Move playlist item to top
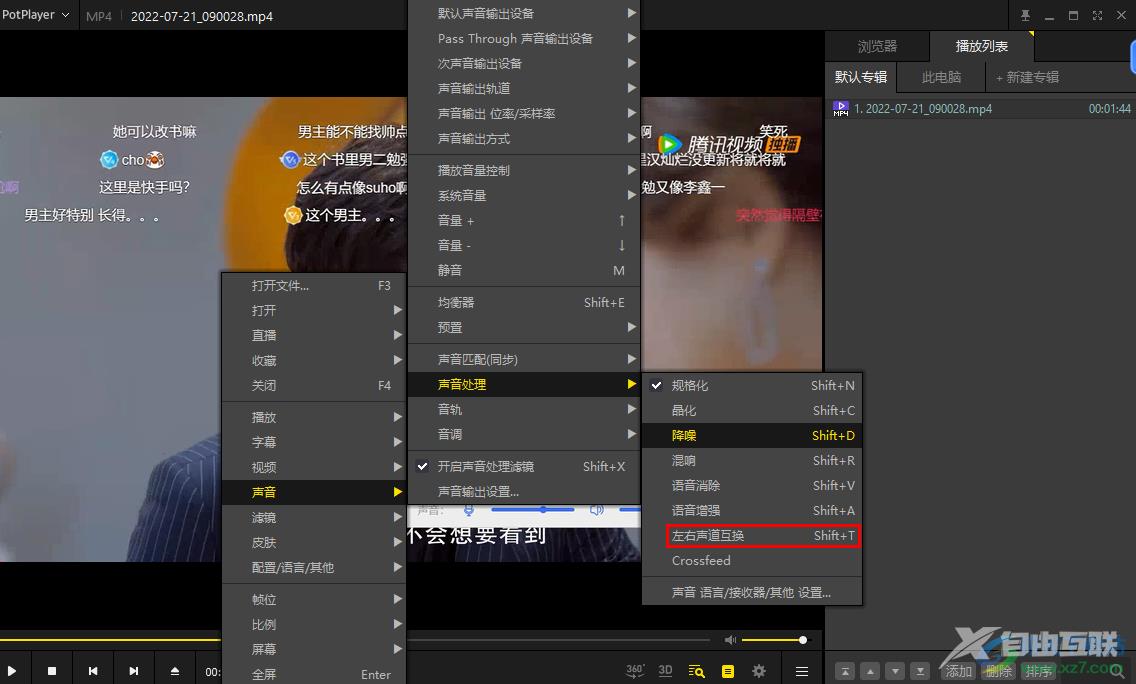Image resolution: width=1136 pixels, height=684 pixels. (x=845, y=671)
